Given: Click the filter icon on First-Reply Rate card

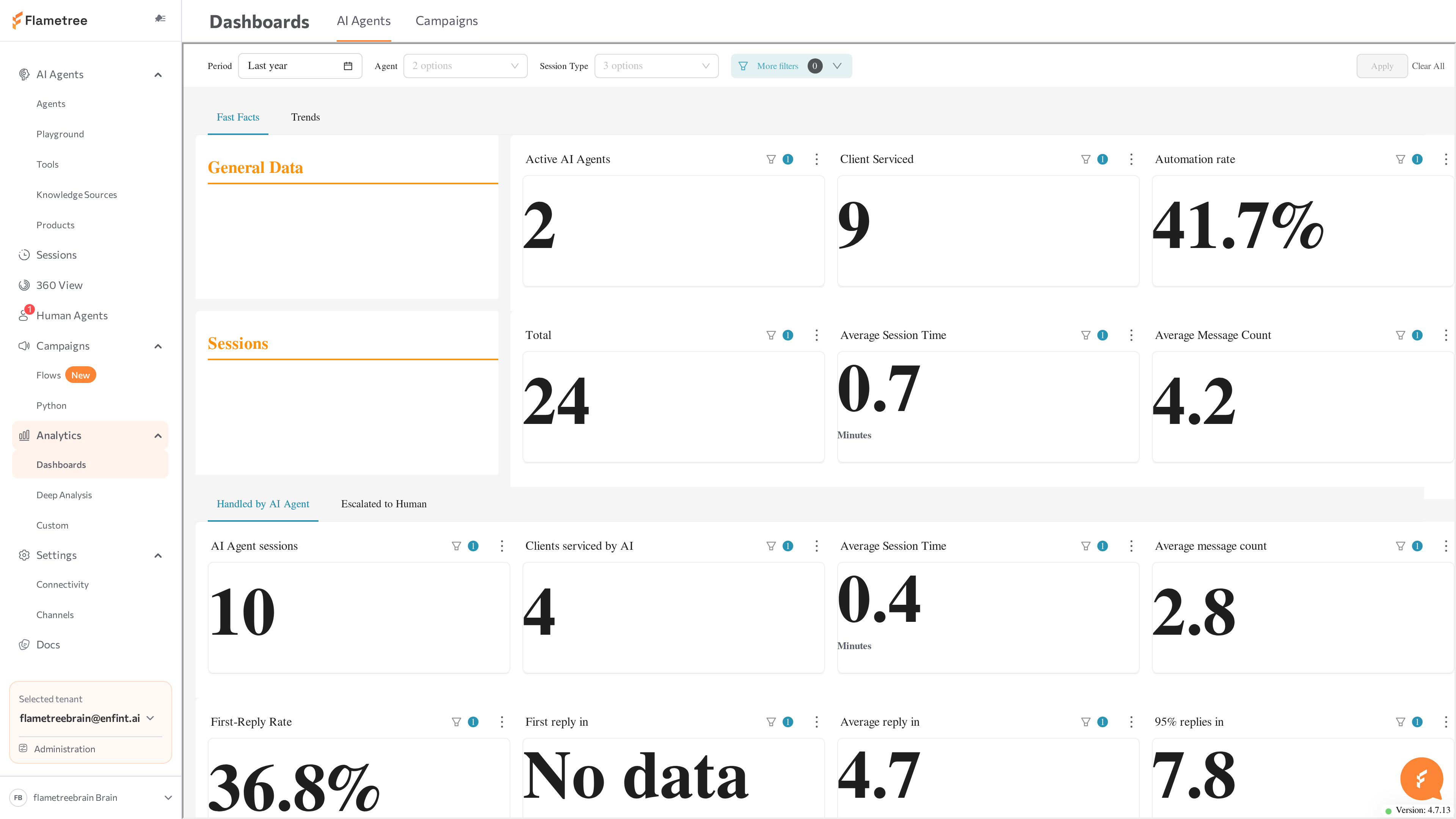Looking at the screenshot, I should [456, 722].
